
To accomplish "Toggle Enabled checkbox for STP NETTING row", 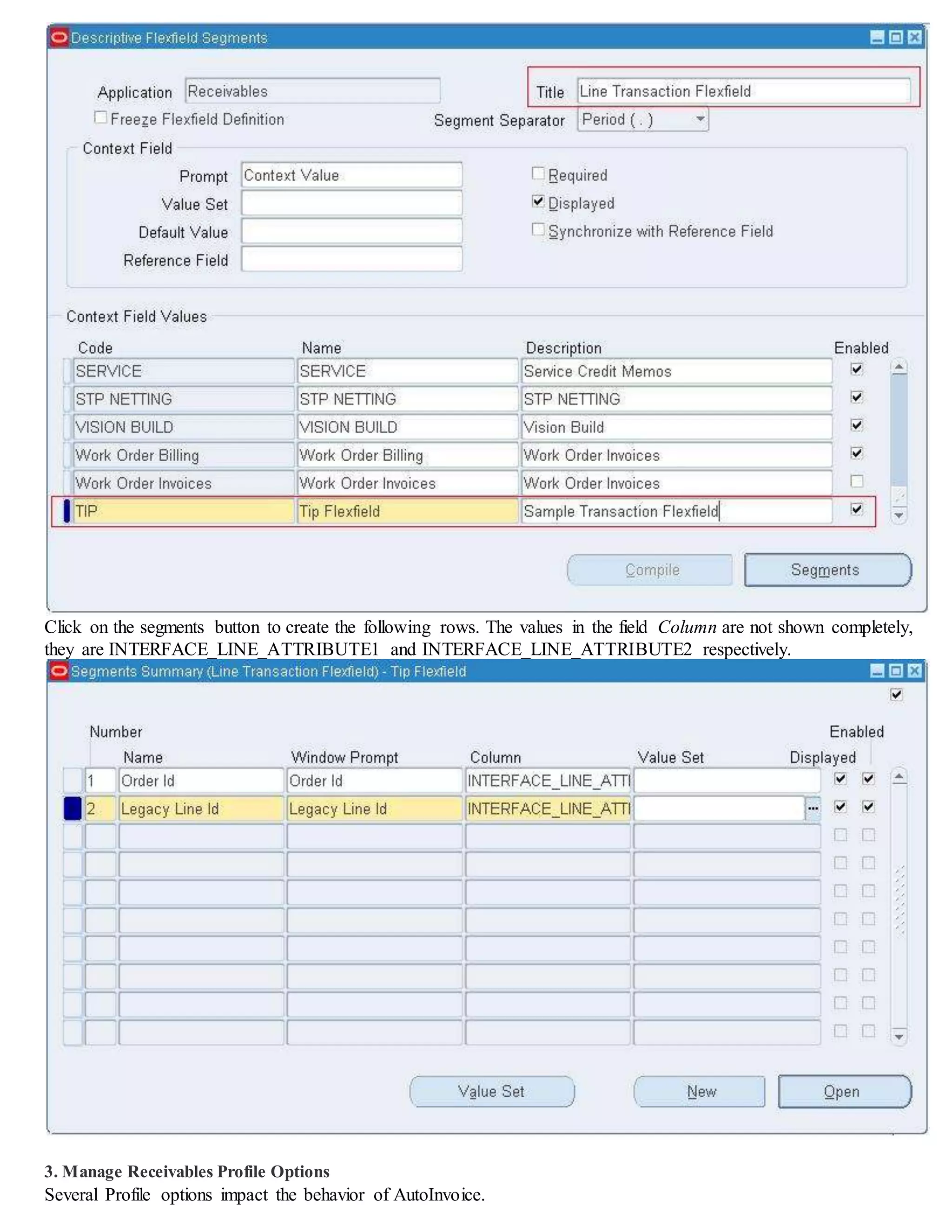I will pyautogui.click(x=856, y=397).
